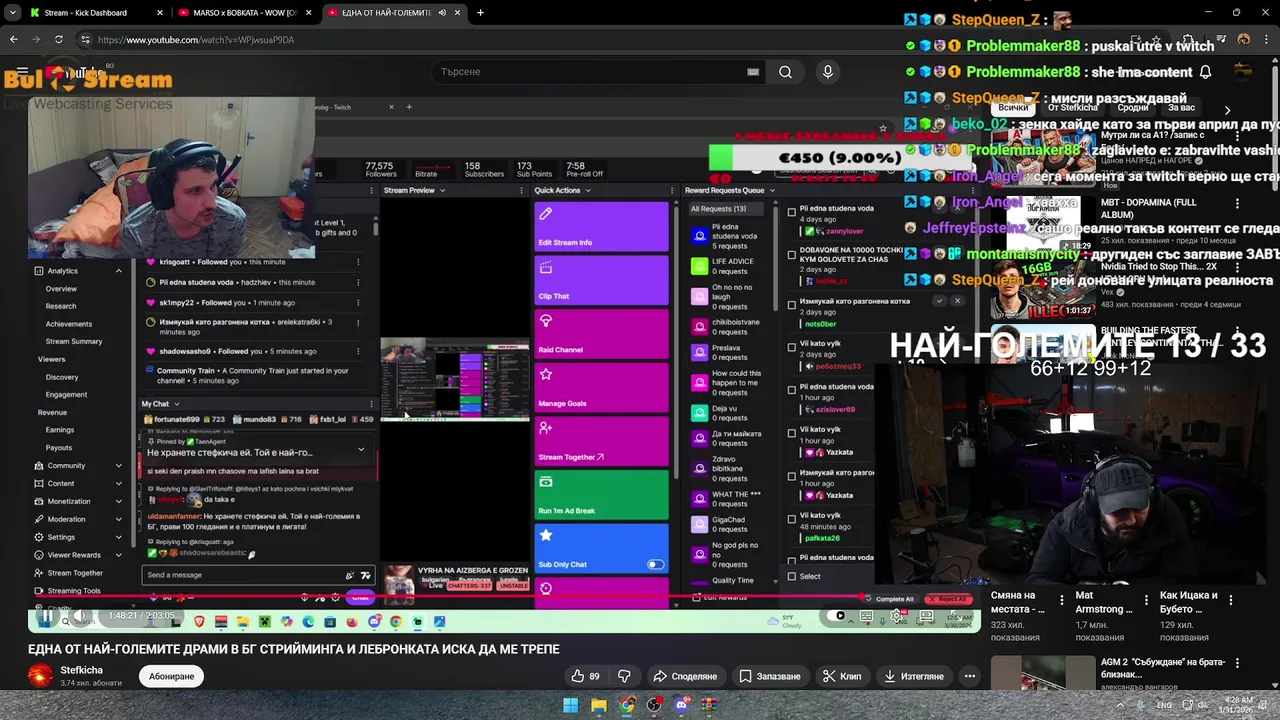Image resolution: width=1280 pixels, height=720 pixels.
Task: Go back using the browser Back arrow
Action: tap(13, 40)
